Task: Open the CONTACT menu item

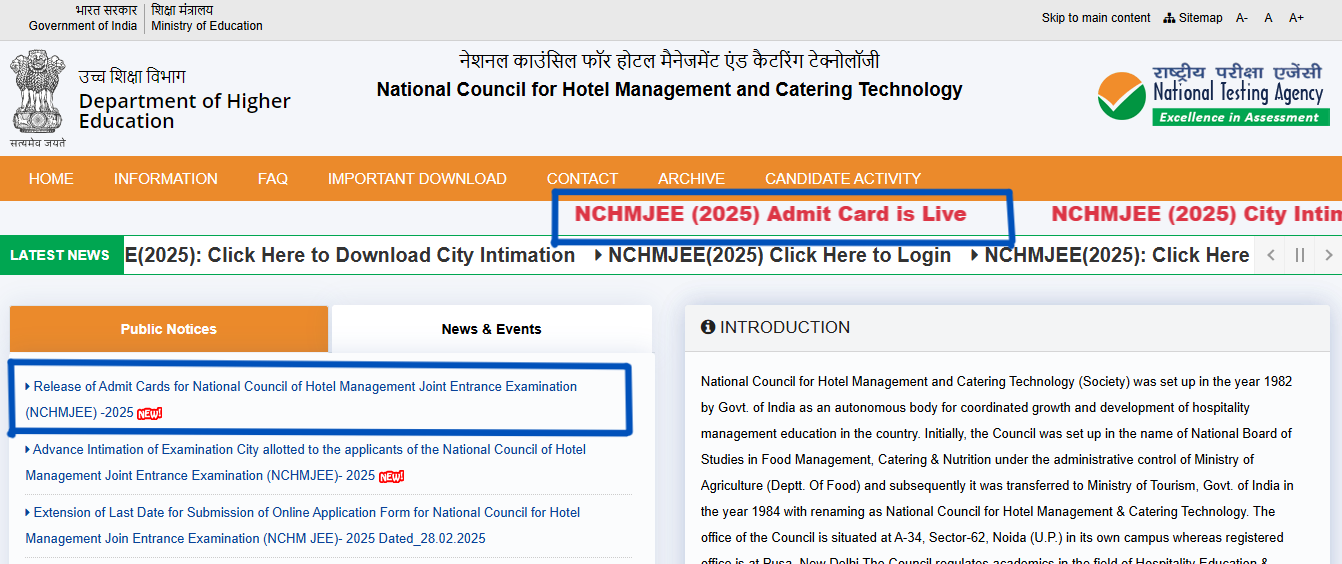Action: click(x=582, y=179)
